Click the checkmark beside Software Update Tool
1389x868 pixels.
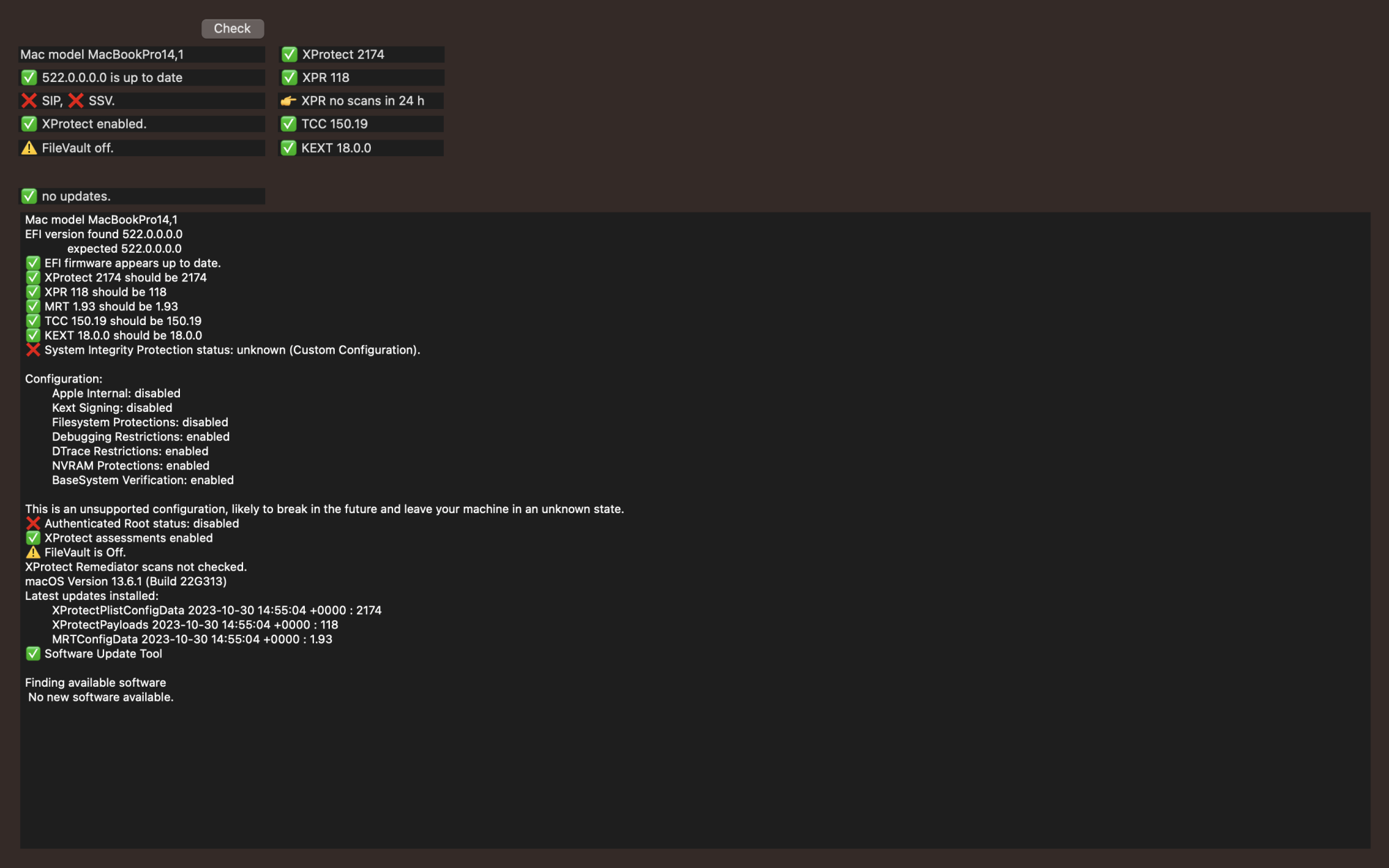pos(33,653)
